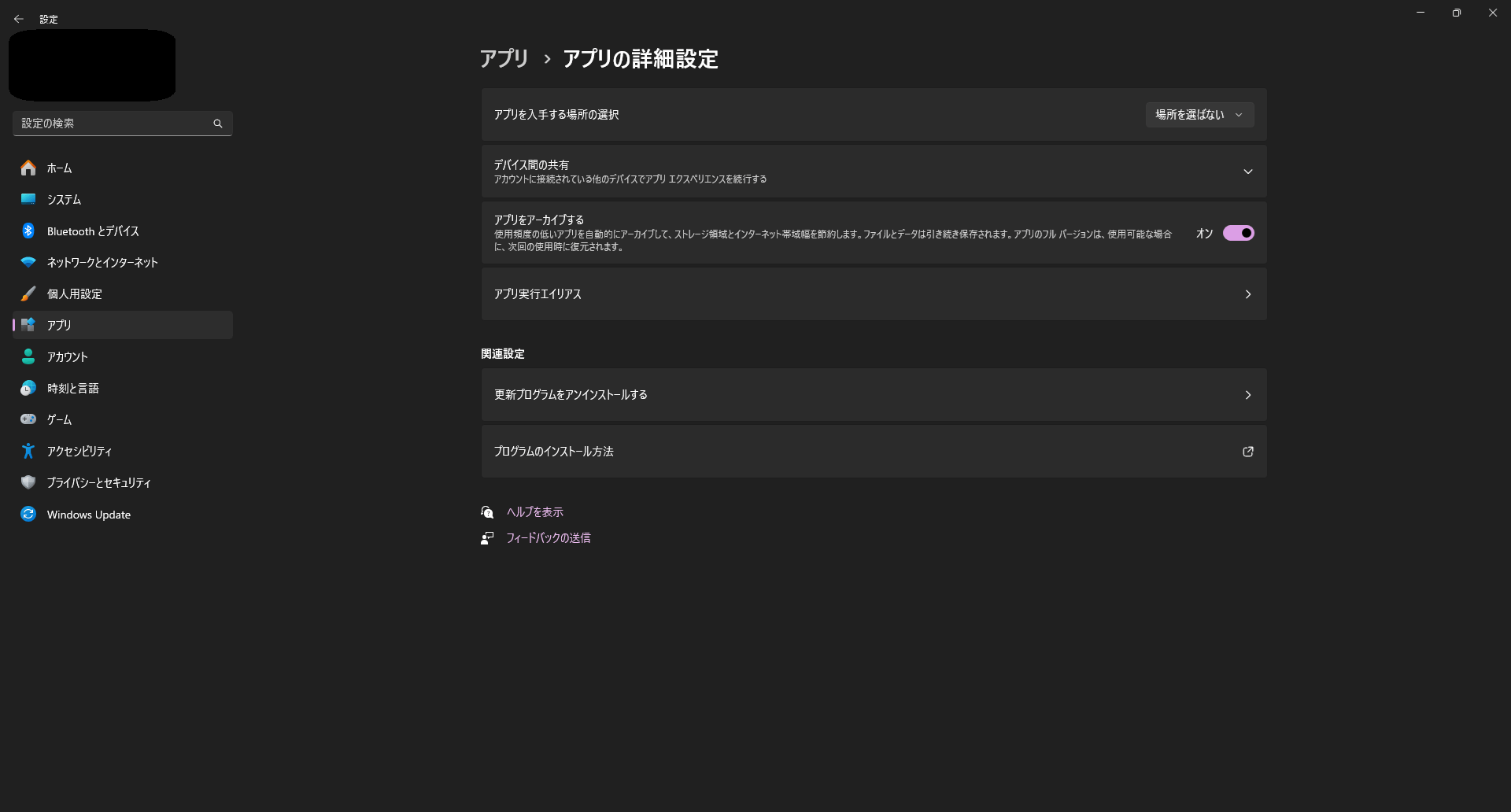
Task: Open アクセシビリティ settings
Action: (x=123, y=451)
